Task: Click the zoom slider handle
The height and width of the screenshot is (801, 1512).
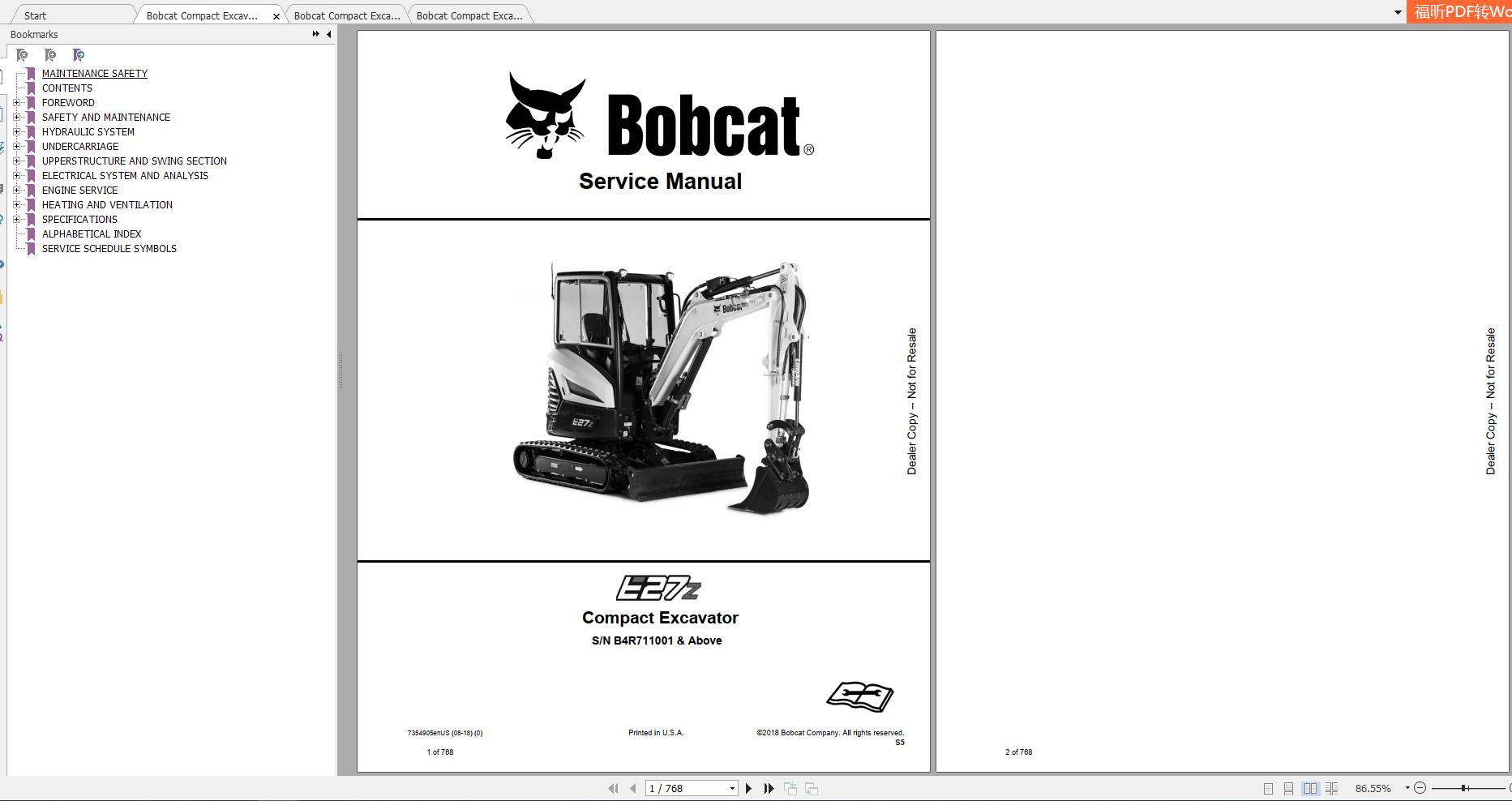Action: pos(1465,788)
